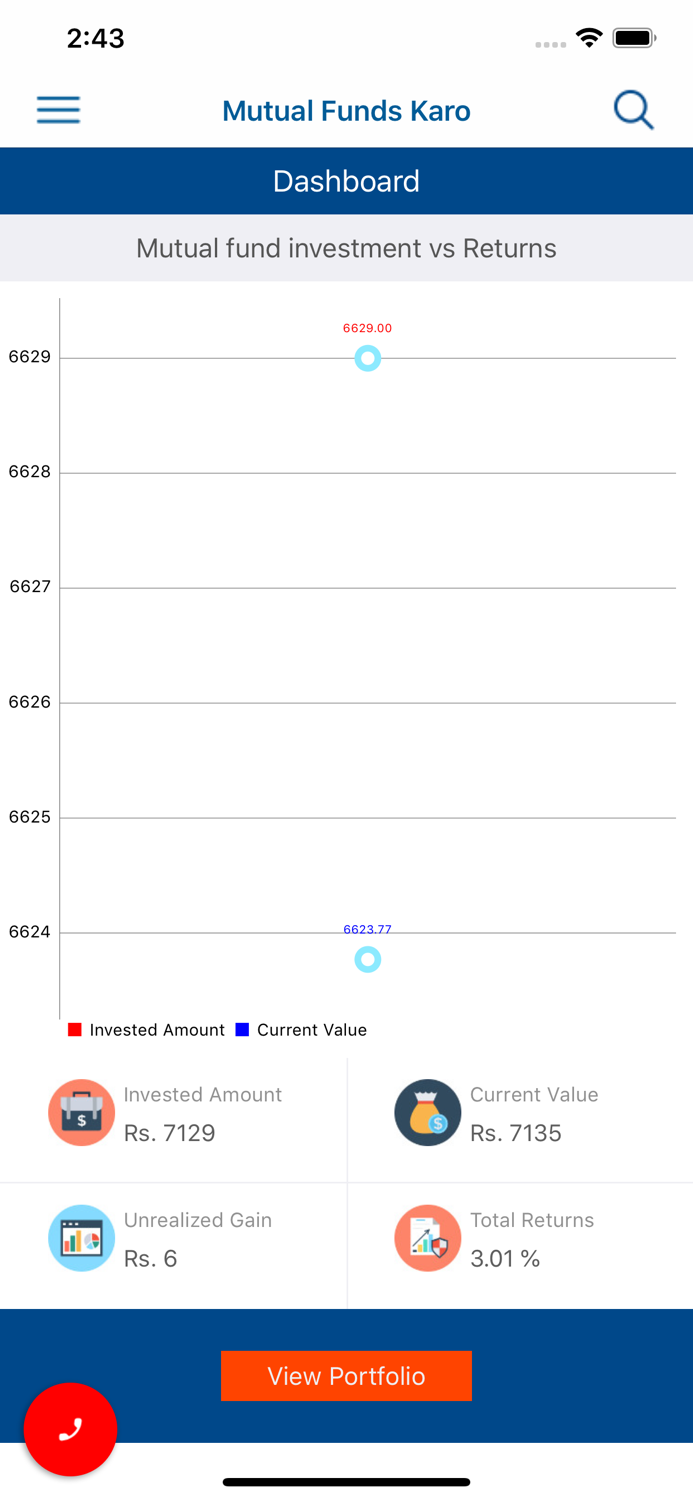Click the red Invested Amount color square
Viewport: 693px width, 1500px height.
coord(75,1029)
